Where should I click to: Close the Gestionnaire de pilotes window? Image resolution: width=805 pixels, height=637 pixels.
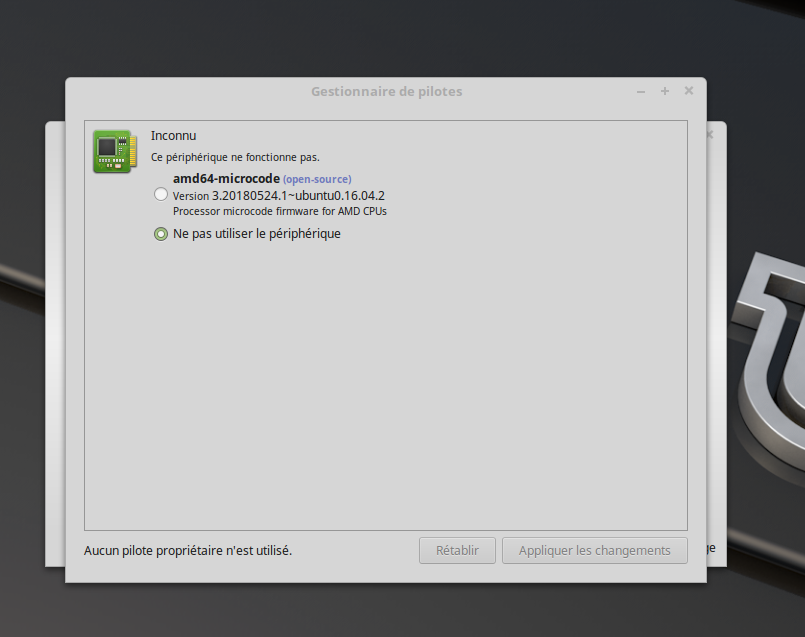689,92
